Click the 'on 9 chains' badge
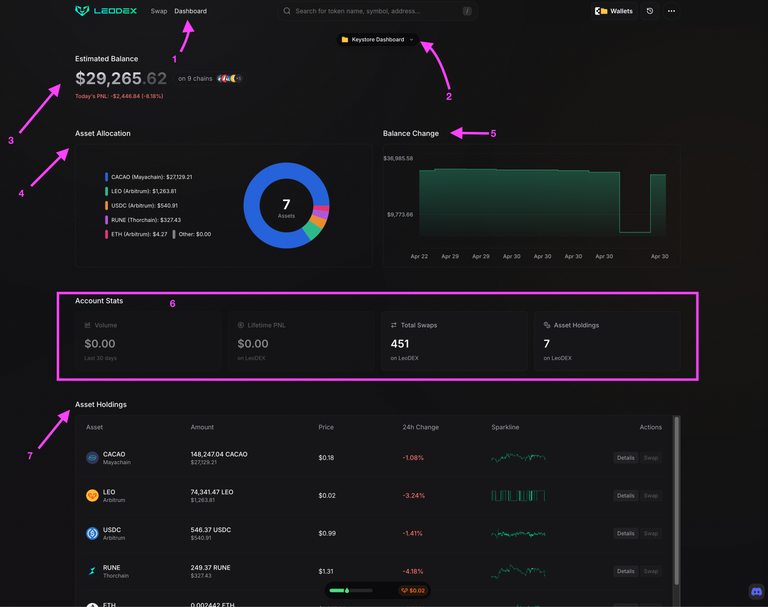 (209, 78)
